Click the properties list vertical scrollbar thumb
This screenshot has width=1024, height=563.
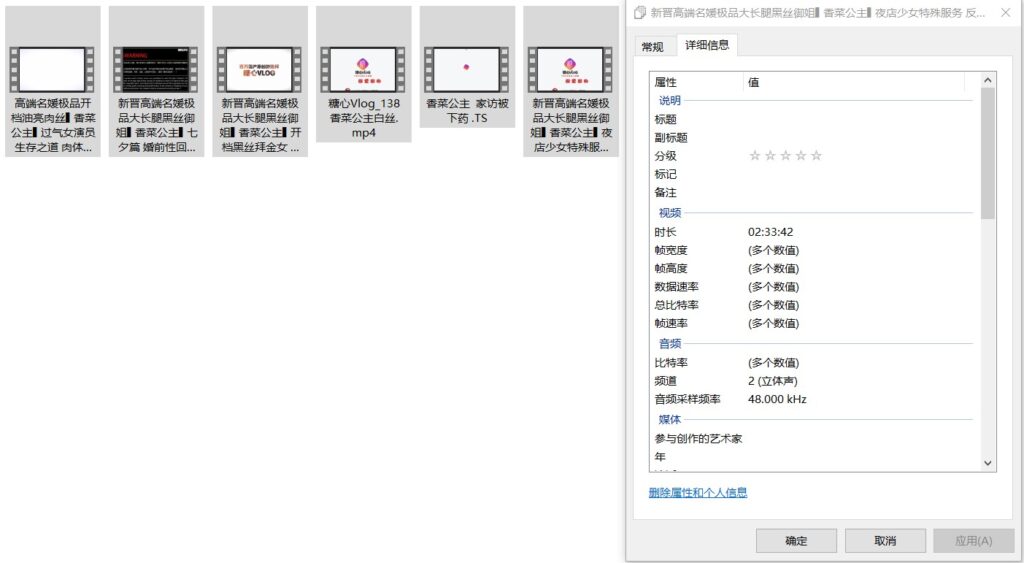(988, 152)
